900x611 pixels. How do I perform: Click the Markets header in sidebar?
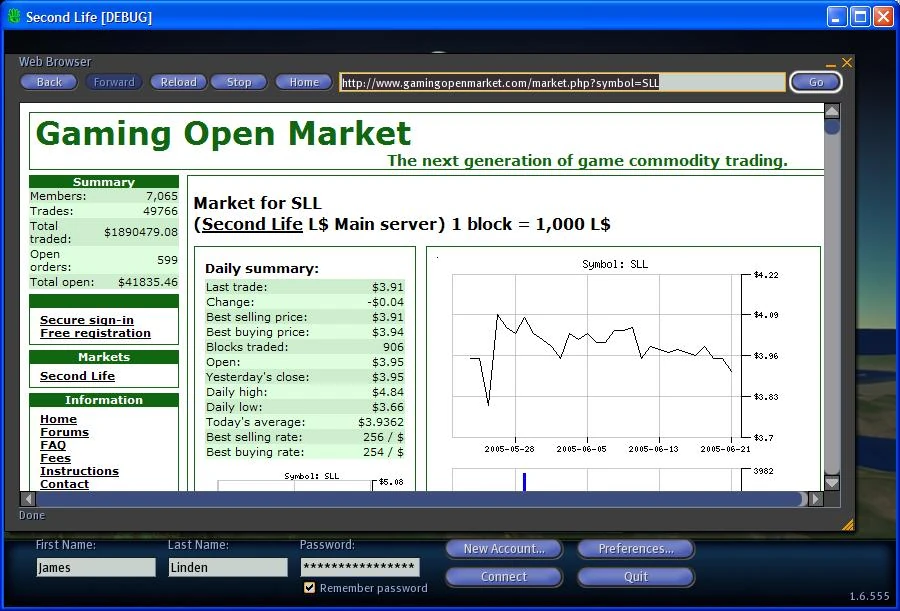(x=104, y=357)
